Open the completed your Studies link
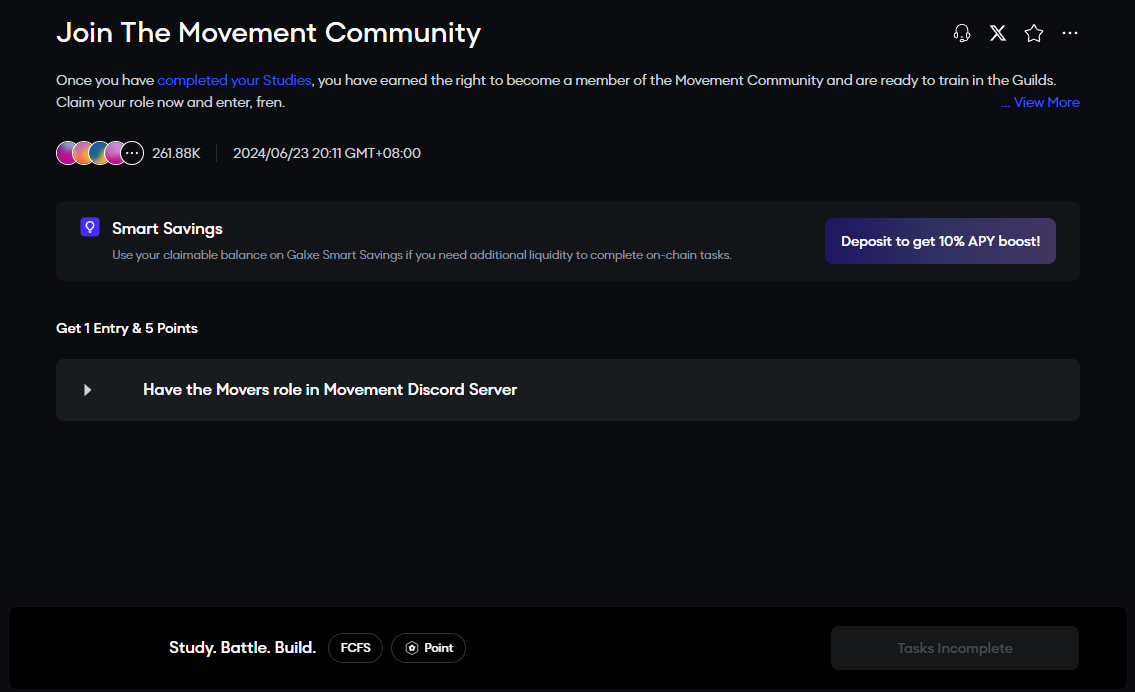Screen dimensions: 1135x692 click(234, 80)
